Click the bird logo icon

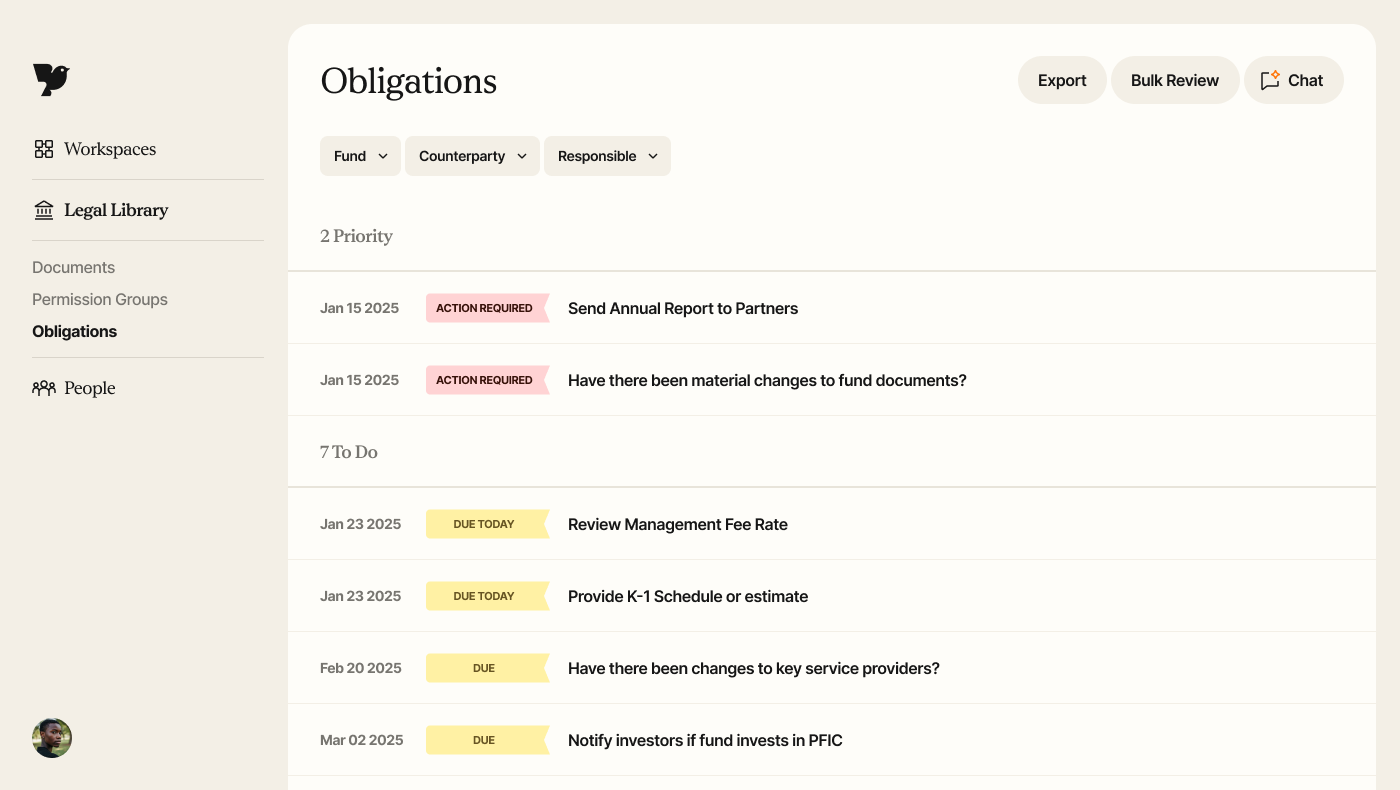[51, 80]
